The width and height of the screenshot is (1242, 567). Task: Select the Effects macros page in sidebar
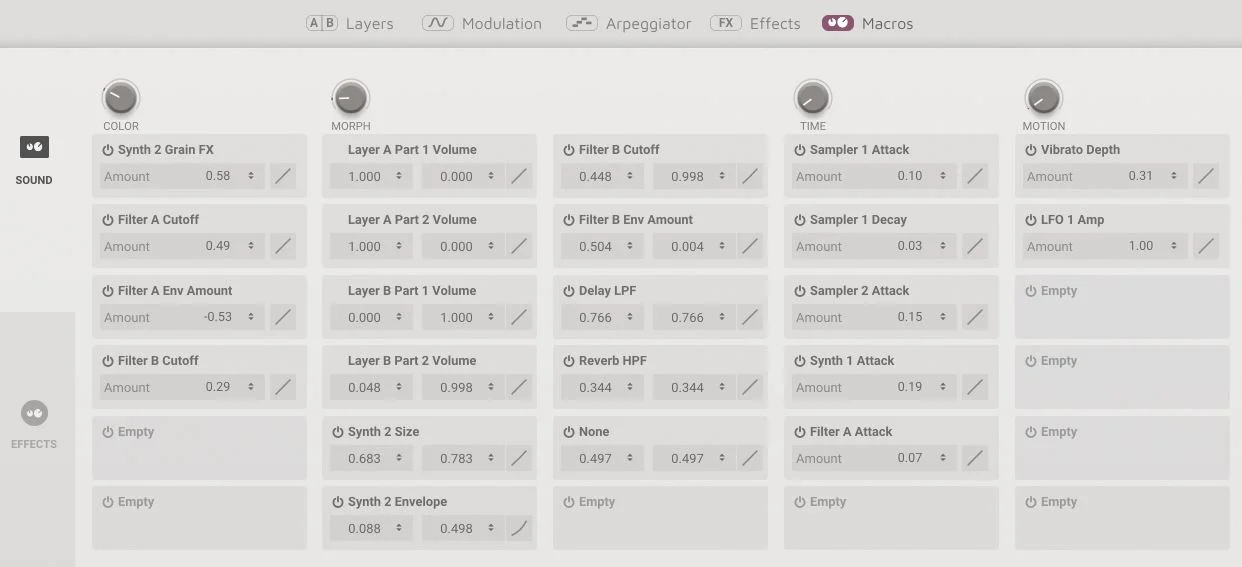[34, 425]
